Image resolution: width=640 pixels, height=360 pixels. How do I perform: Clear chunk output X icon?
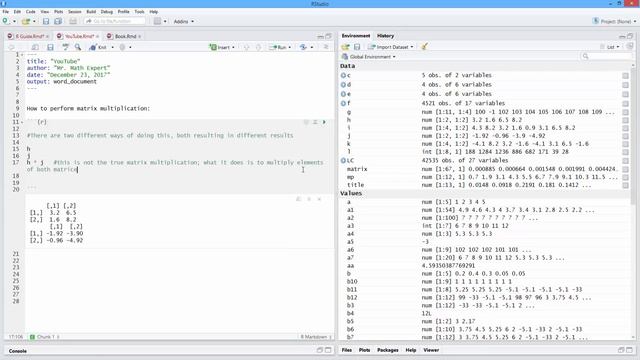pos(319,199)
